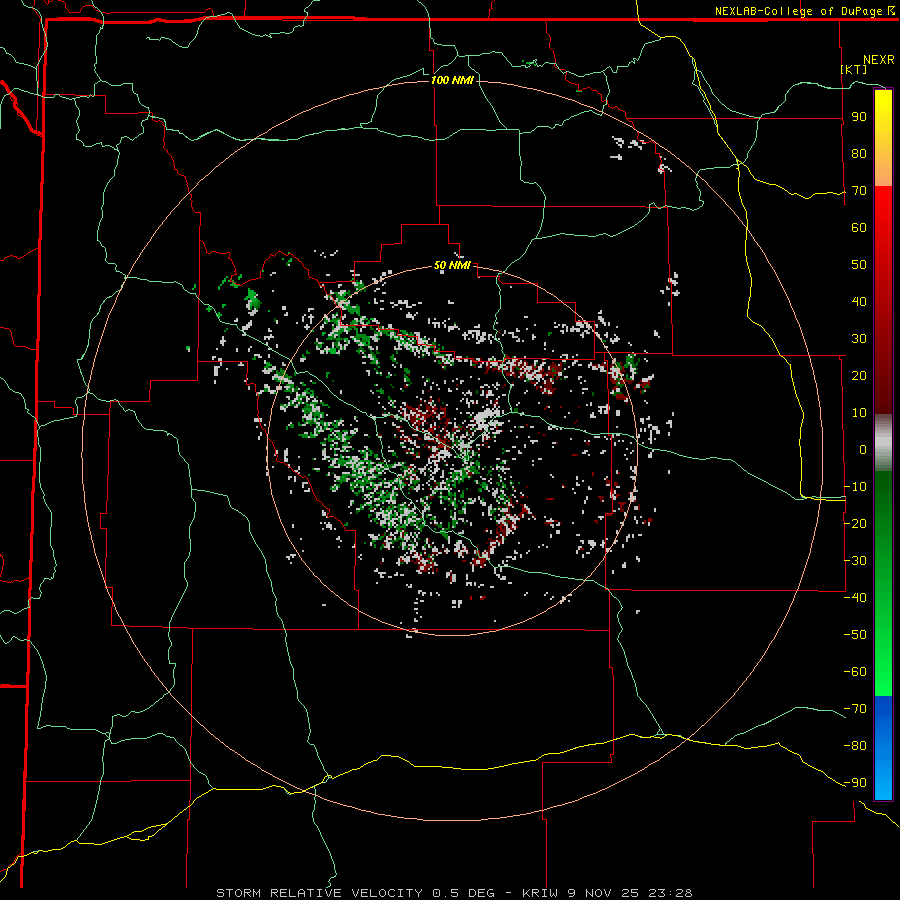
Task: Click the -50 value on the velocity scale
Action: [x=855, y=635]
